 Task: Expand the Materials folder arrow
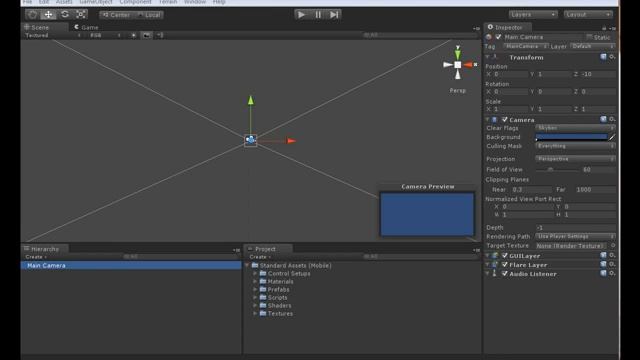pyautogui.click(x=255, y=282)
